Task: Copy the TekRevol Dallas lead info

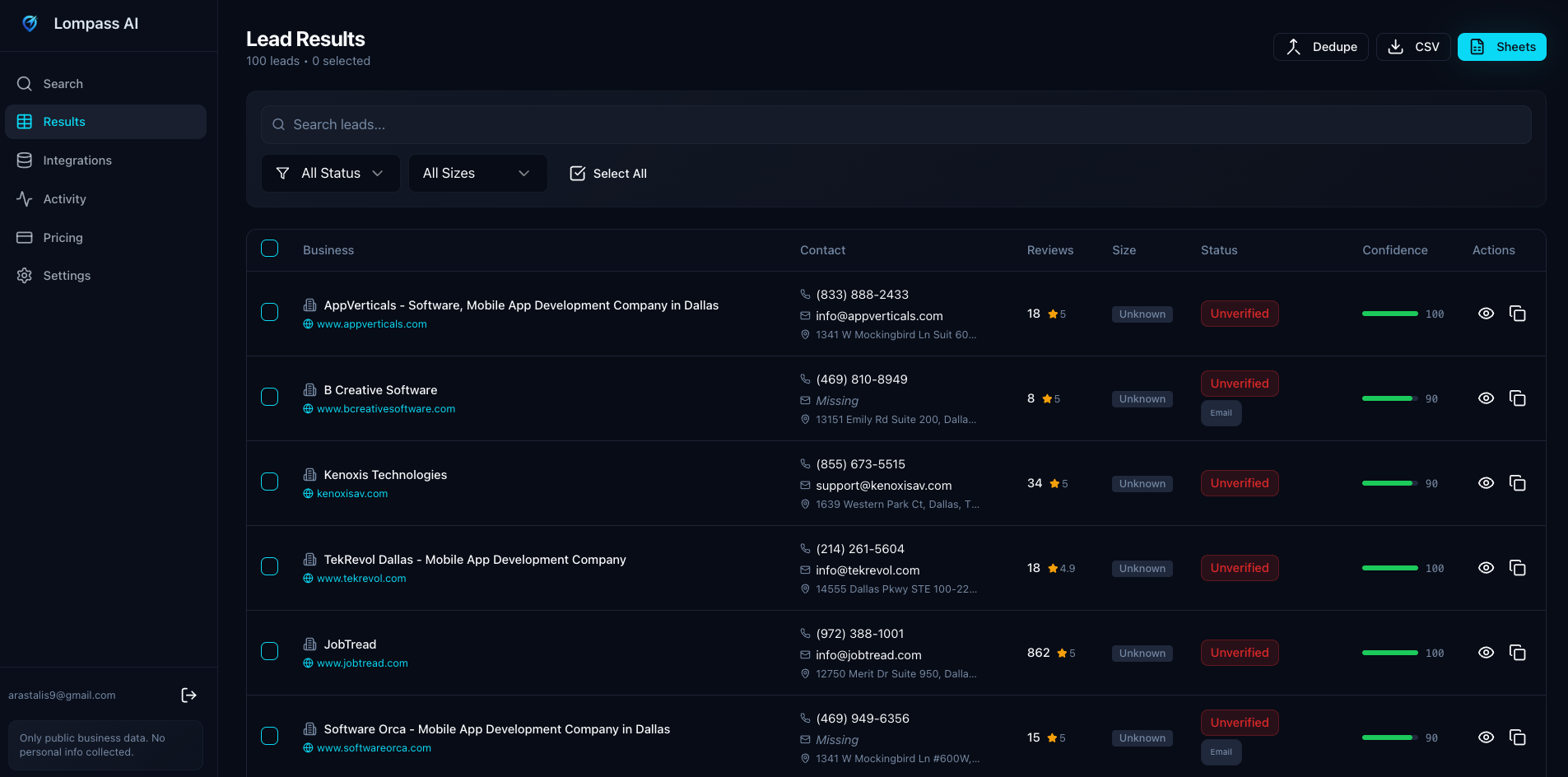Action: [x=1518, y=568]
